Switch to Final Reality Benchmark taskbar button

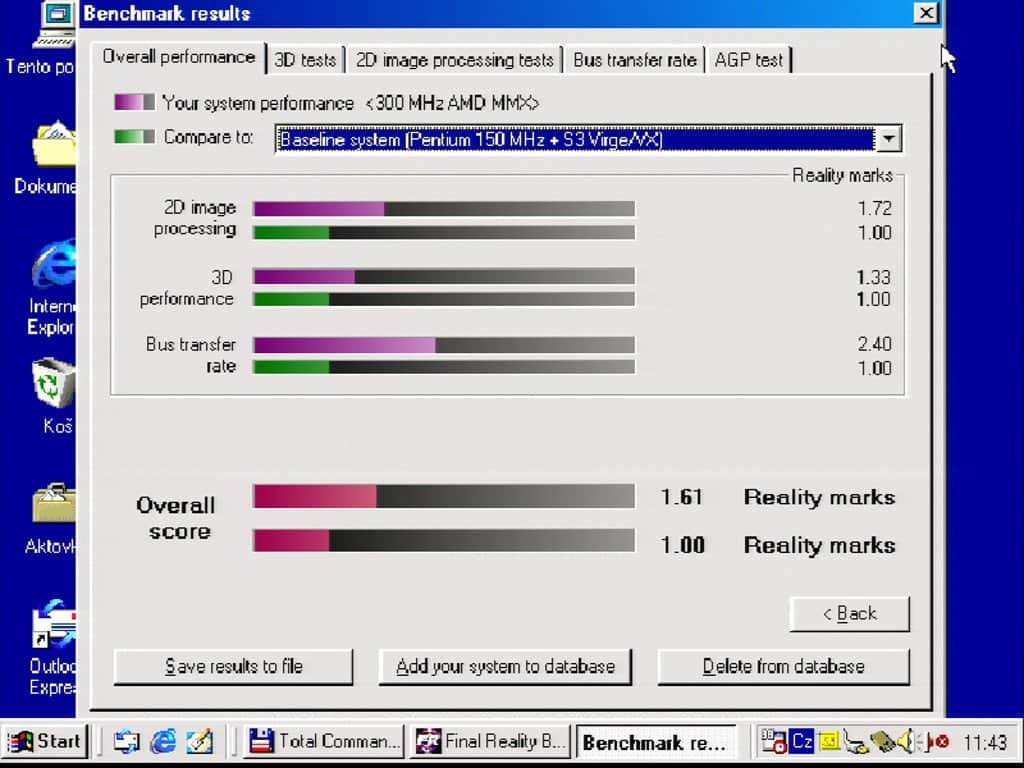click(x=490, y=741)
